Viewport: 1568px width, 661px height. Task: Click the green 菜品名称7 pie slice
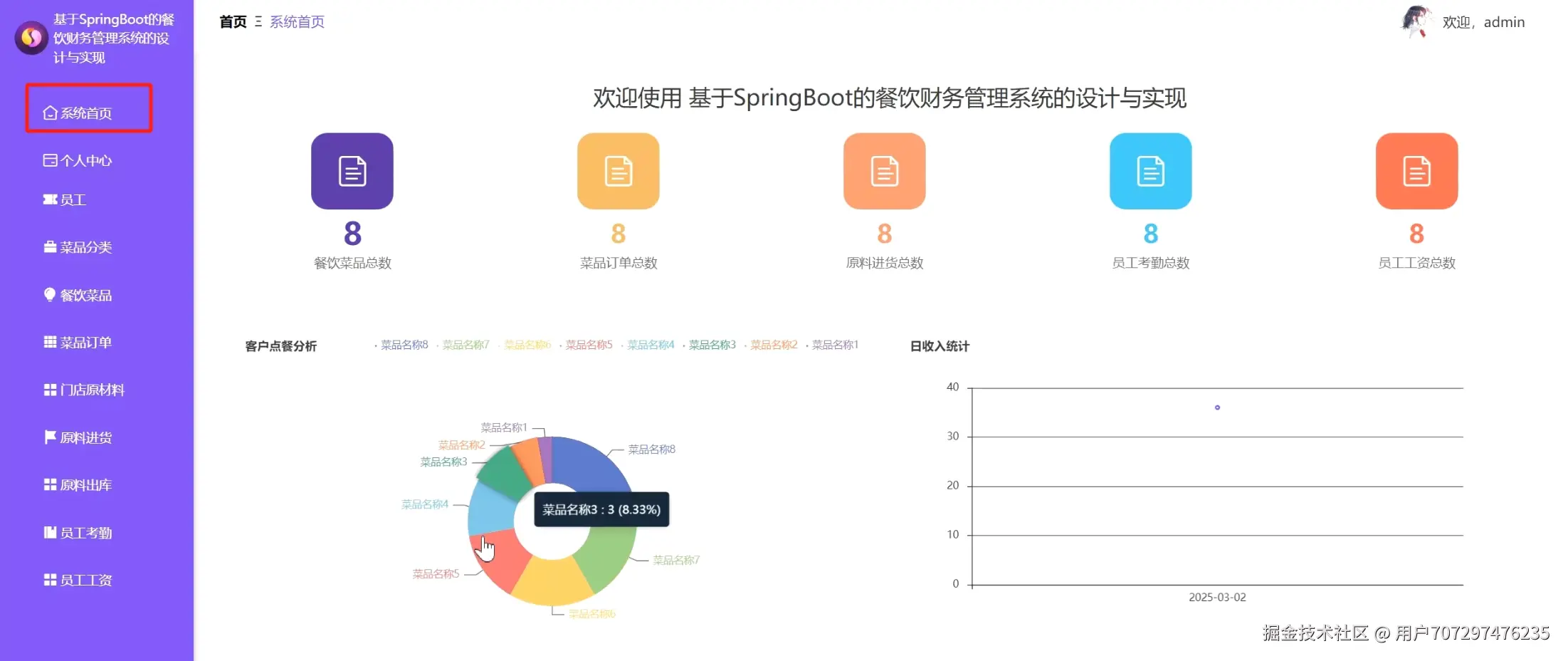pos(609,559)
